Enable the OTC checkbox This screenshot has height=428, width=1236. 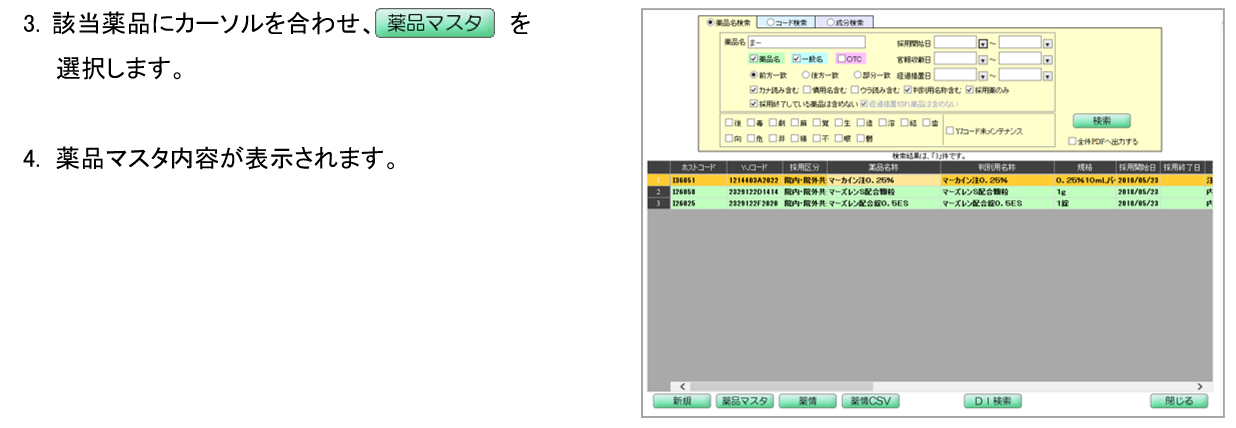(x=842, y=59)
